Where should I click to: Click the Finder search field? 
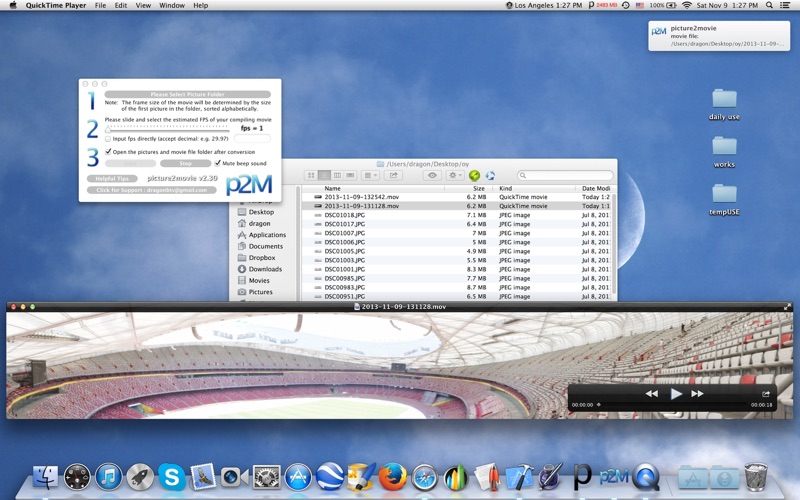pos(565,176)
